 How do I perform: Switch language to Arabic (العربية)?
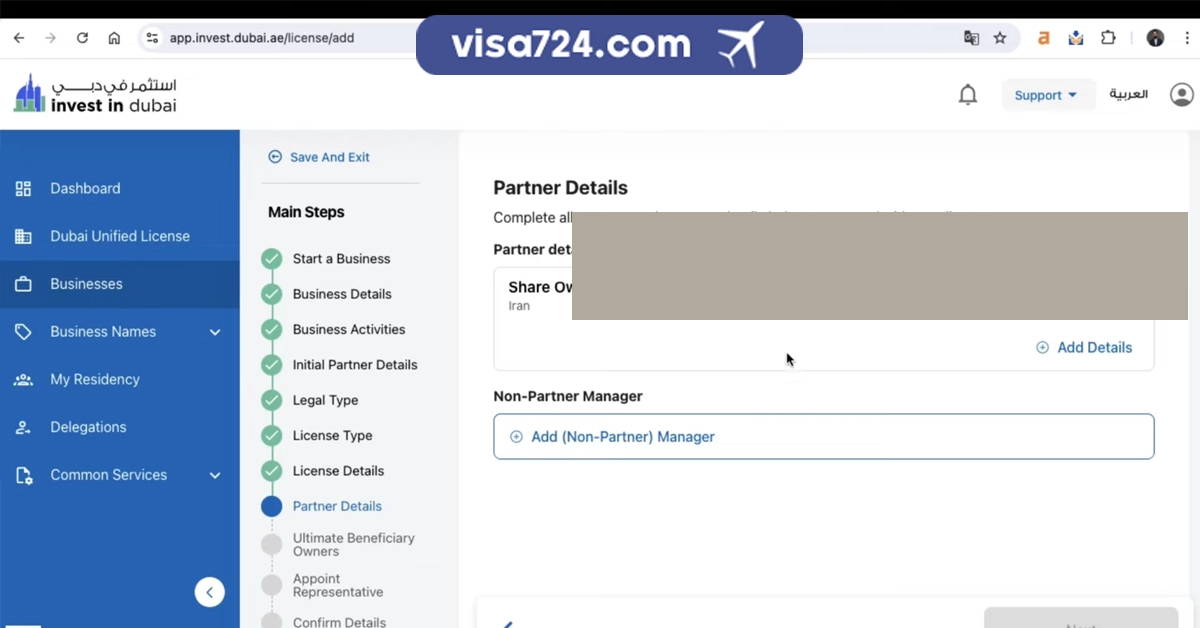(x=1128, y=95)
